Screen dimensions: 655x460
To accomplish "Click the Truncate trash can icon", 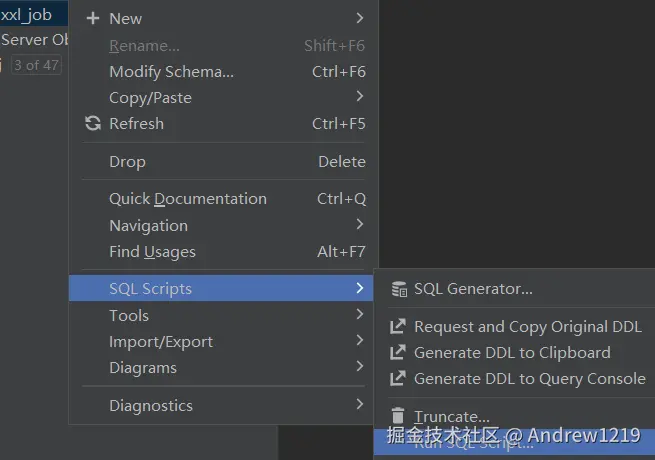I will point(398,416).
